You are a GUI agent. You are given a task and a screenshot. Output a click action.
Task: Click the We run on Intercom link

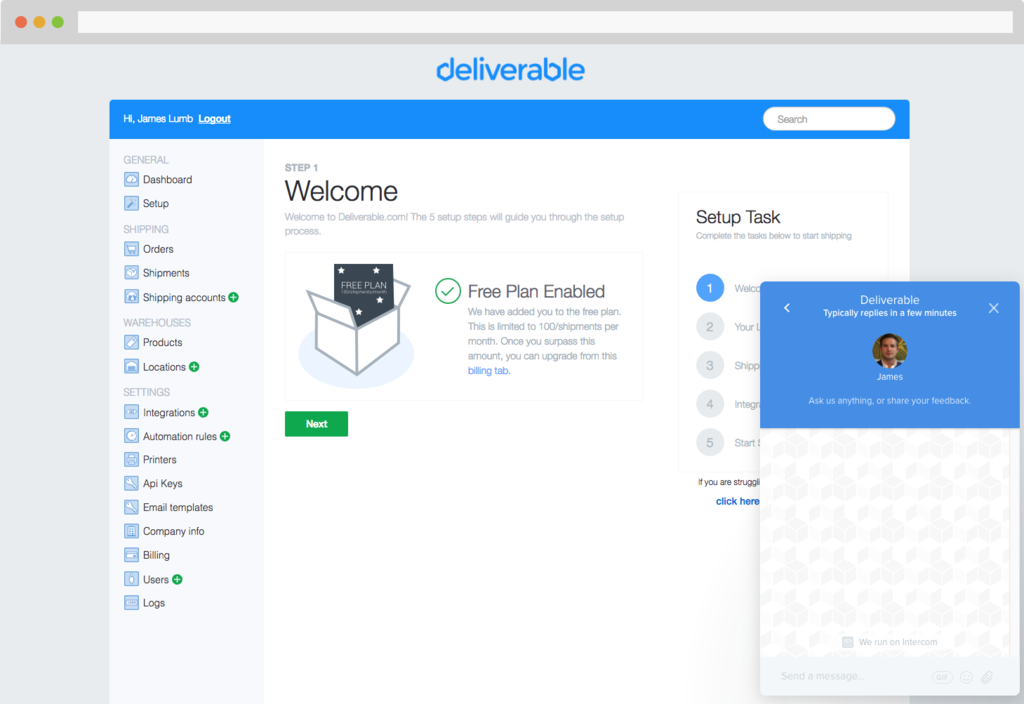coord(890,642)
